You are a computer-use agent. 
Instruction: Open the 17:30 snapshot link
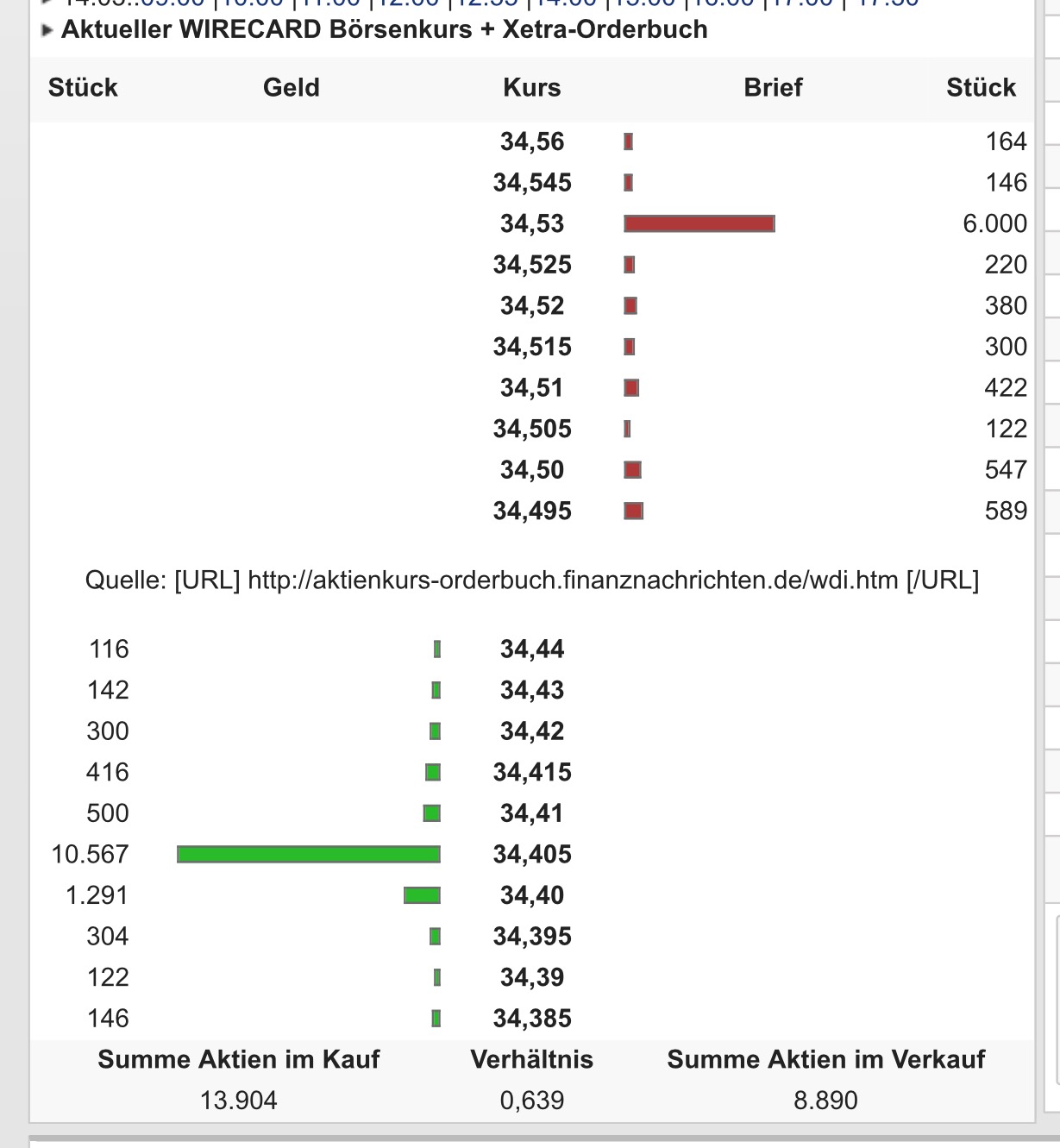click(888, 4)
